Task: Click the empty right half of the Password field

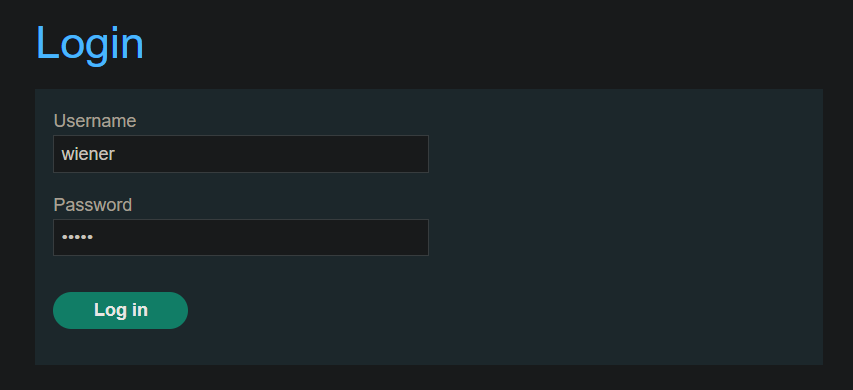Action: 335,237
